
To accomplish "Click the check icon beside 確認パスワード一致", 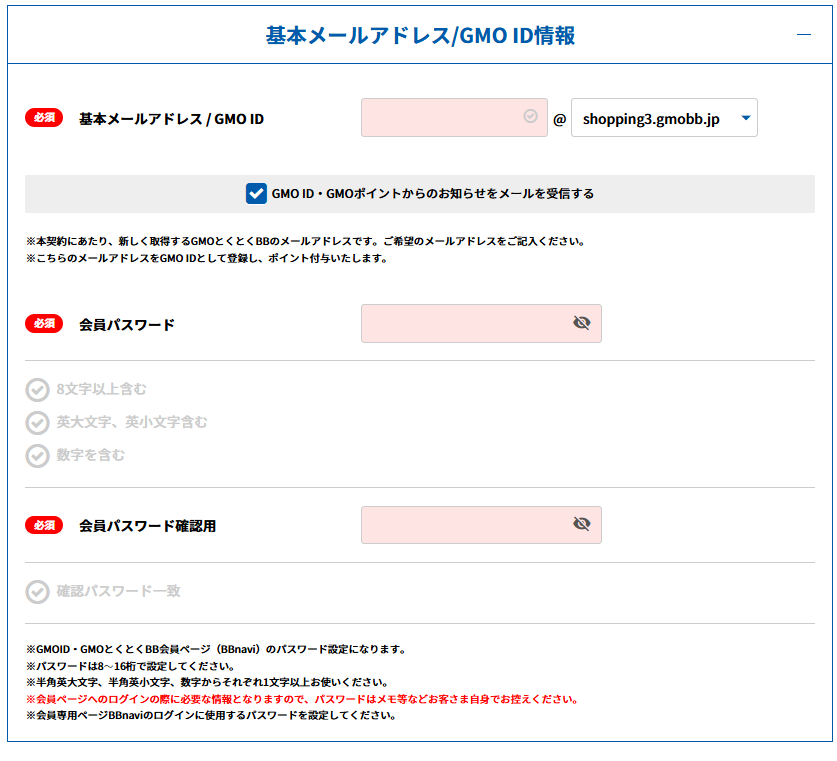I will (37, 592).
